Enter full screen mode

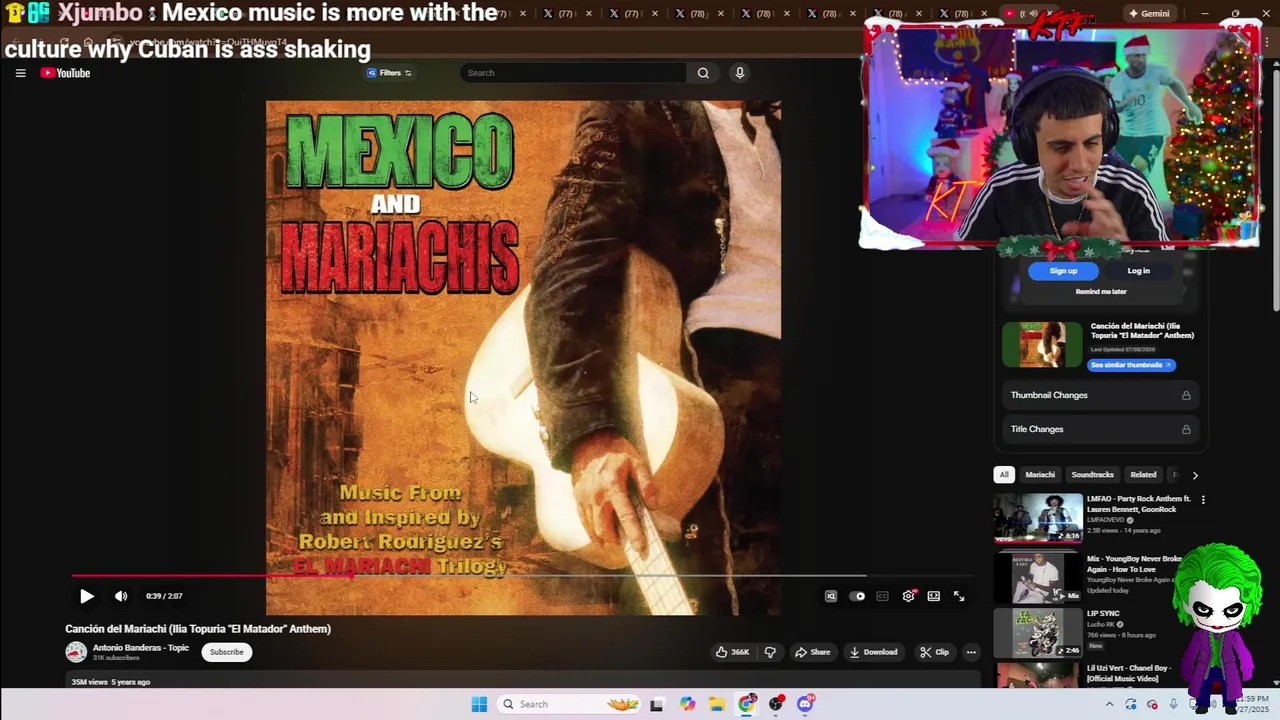click(x=959, y=596)
